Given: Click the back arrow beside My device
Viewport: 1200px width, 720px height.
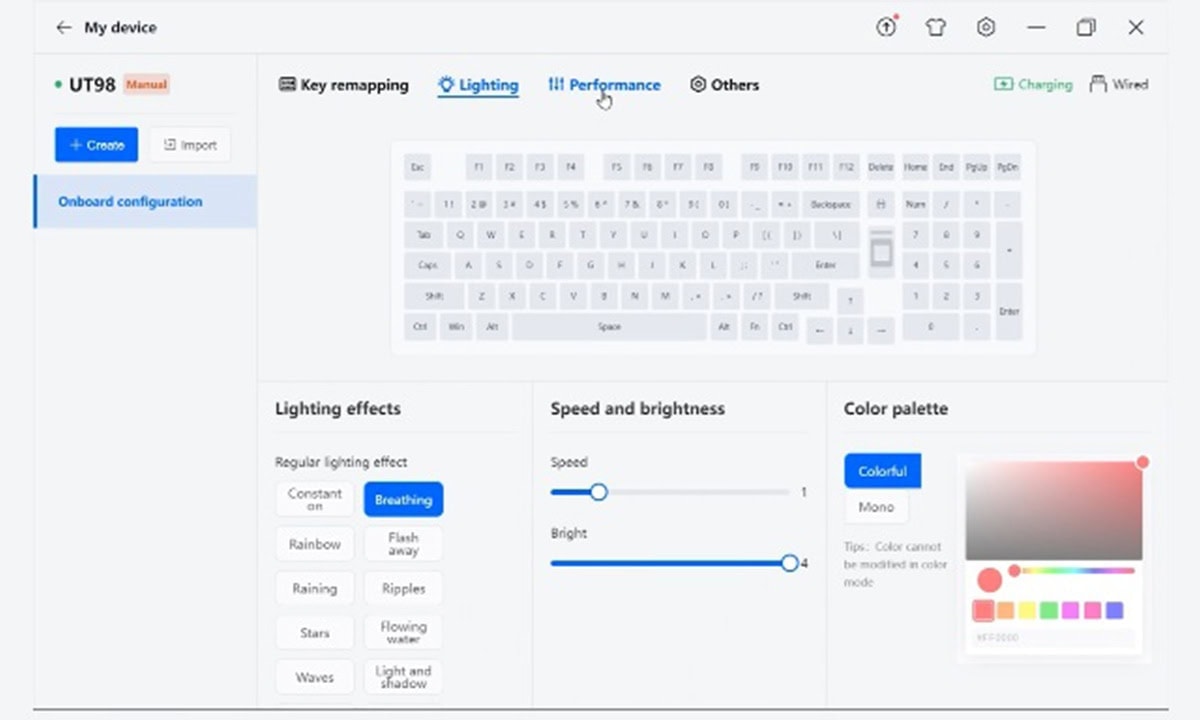Looking at the screenshot, I should tap(63, 27).
